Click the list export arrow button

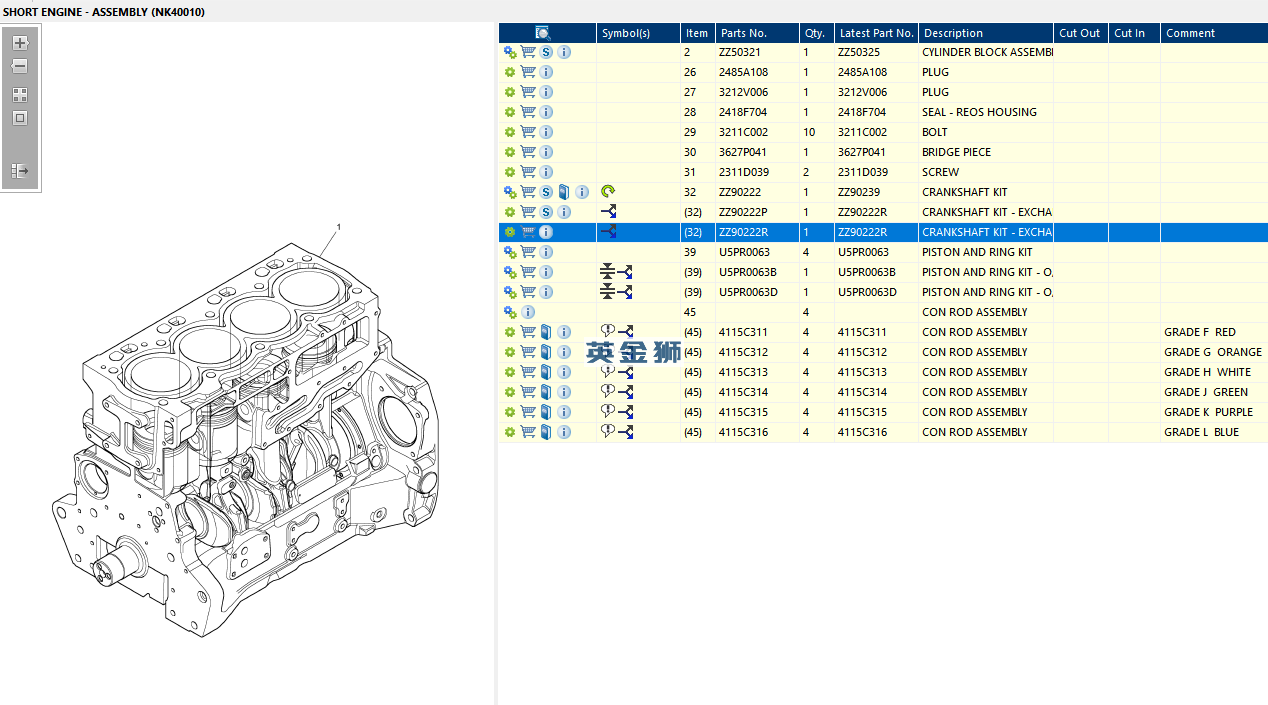(20, 171)
